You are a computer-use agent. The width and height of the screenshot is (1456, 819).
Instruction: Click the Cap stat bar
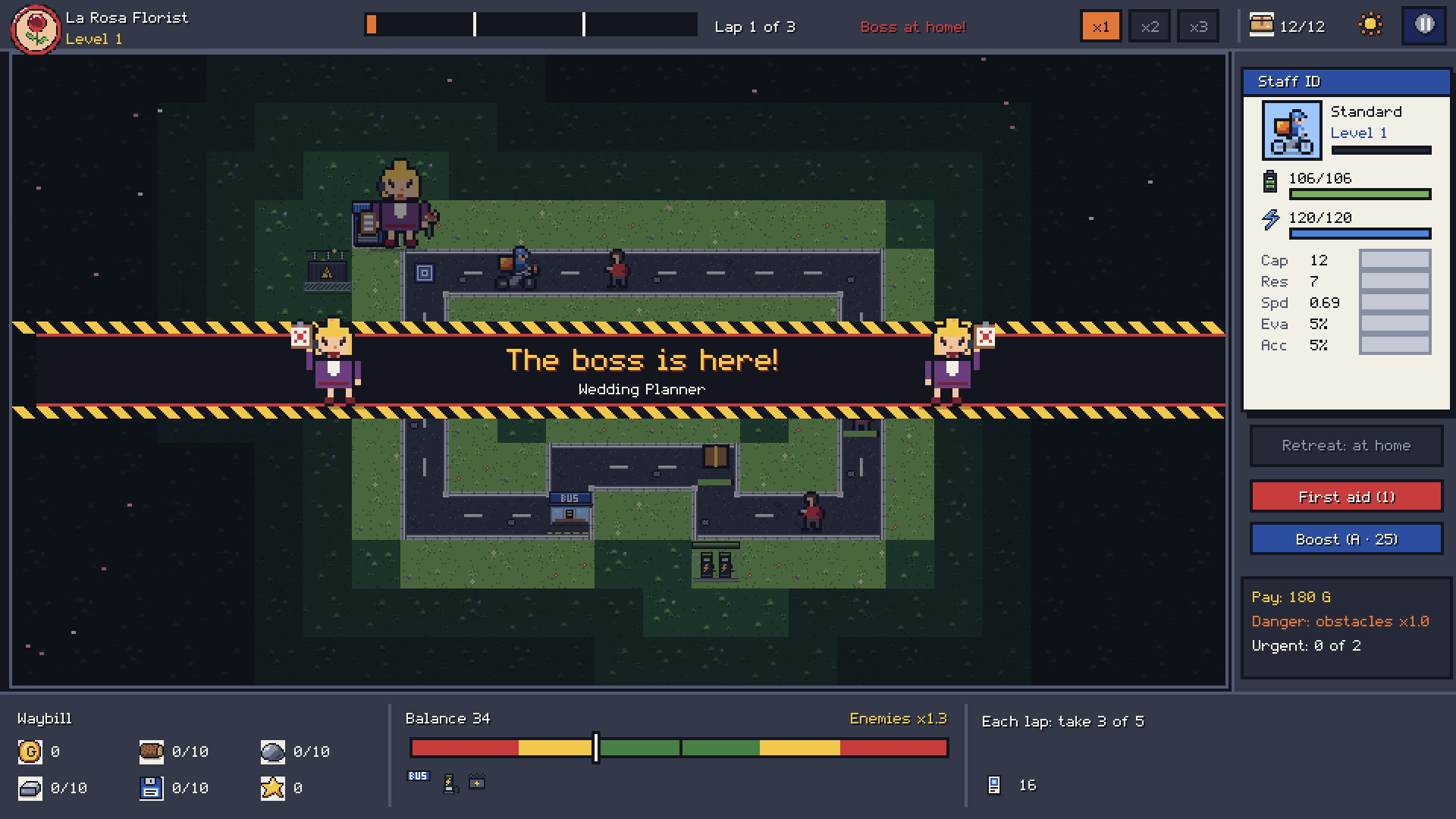tap(1395, 260)
